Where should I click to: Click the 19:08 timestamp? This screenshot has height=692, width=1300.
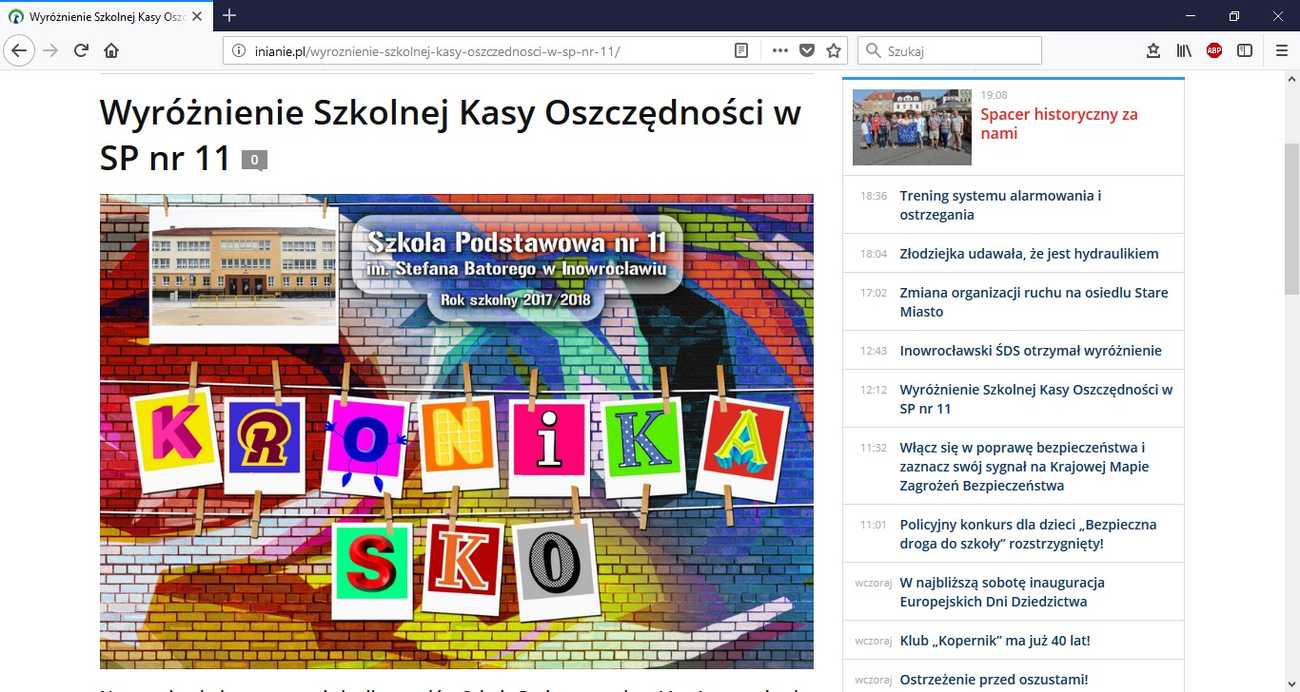coord(994,95)
